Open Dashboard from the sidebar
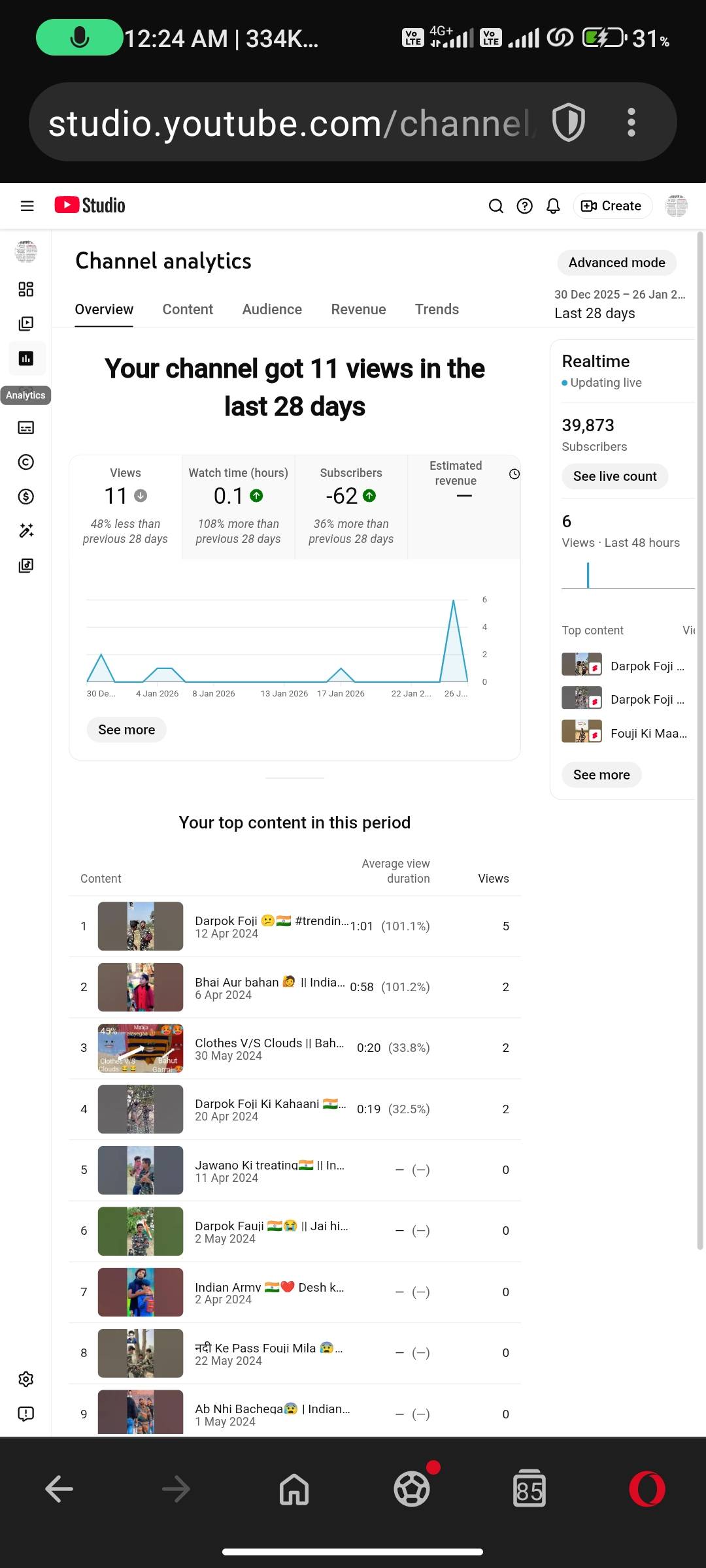Screen dimensions: 706x1568 pos(26,289)
